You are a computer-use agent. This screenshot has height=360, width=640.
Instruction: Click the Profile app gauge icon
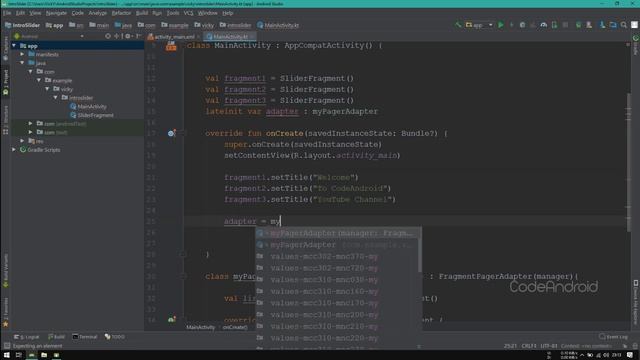click(543, 25)
